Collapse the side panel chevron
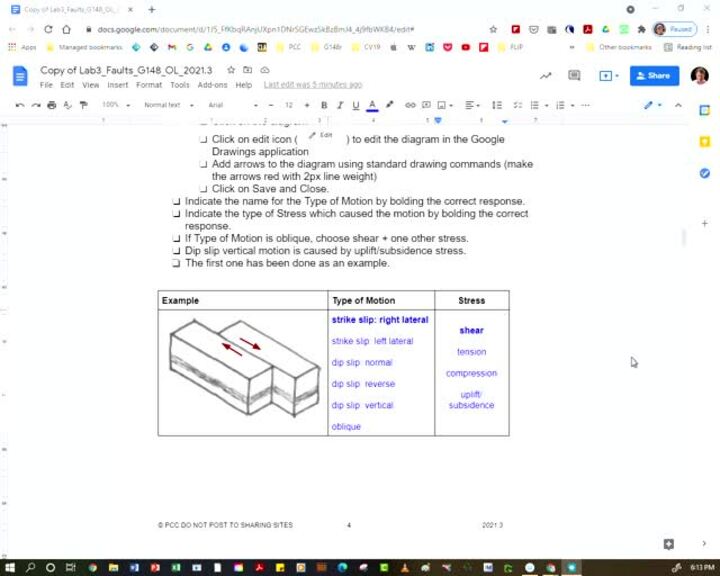The height and width of the screenshot is (576, 720). 704,543
